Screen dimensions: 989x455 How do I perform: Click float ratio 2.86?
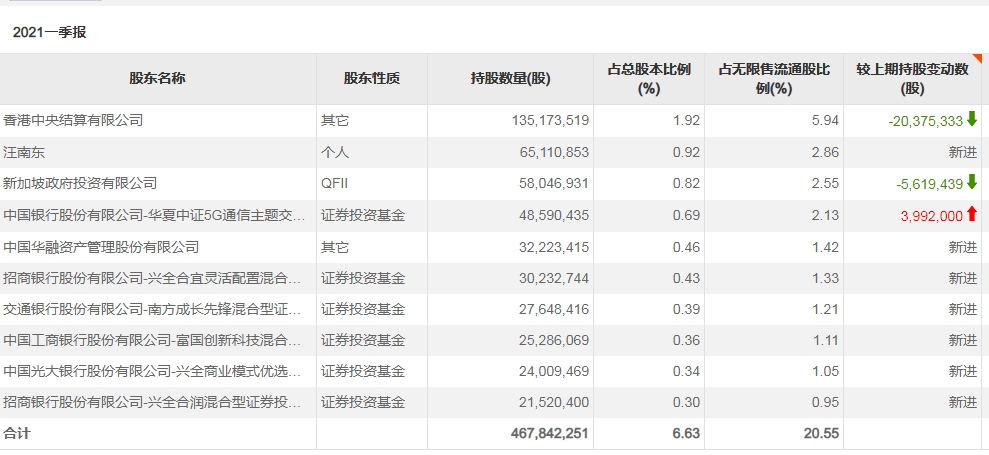pyautogui.click(x=826, y=152)
